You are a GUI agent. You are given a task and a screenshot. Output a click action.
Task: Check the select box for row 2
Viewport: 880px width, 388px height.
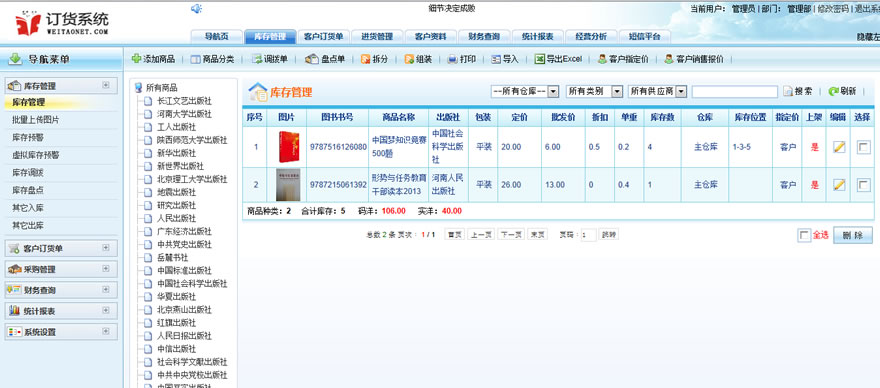click(x=864, y=185)
